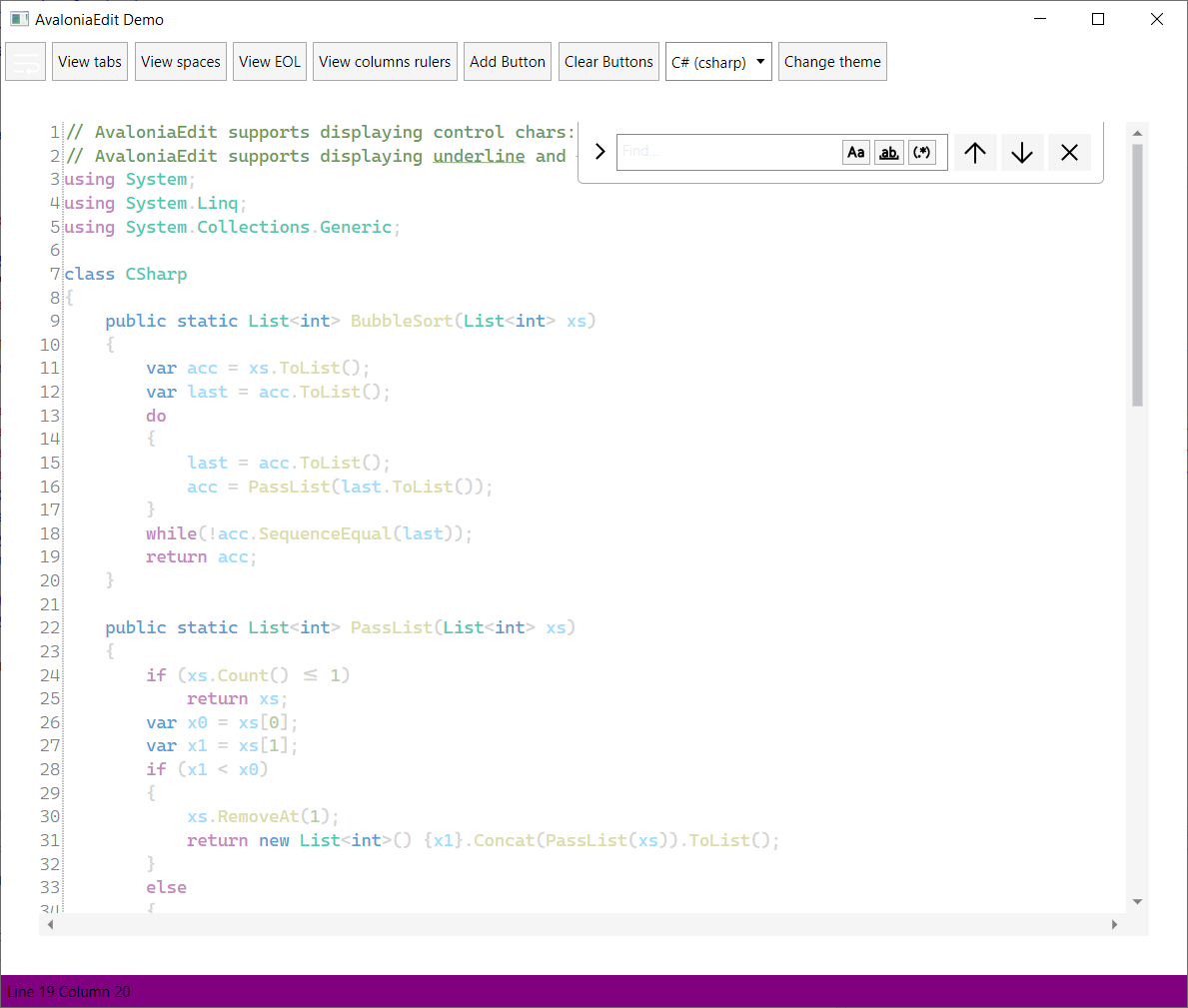The image size is (1188, 1008).
Task: Click 'do' keyword on line 13
Action: pos(156,416)
